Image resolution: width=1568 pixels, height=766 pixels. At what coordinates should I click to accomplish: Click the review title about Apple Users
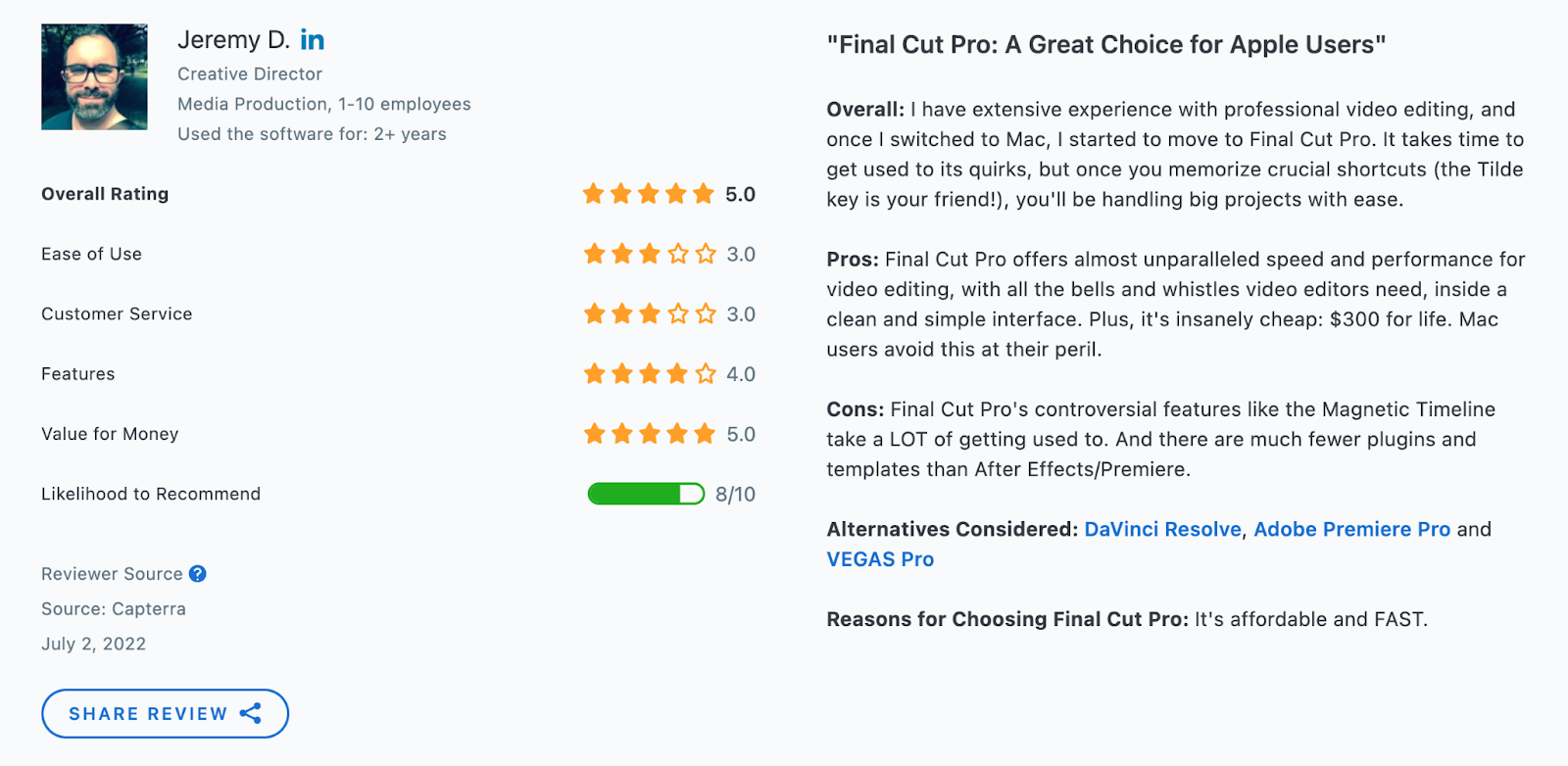click(1105, 45)
